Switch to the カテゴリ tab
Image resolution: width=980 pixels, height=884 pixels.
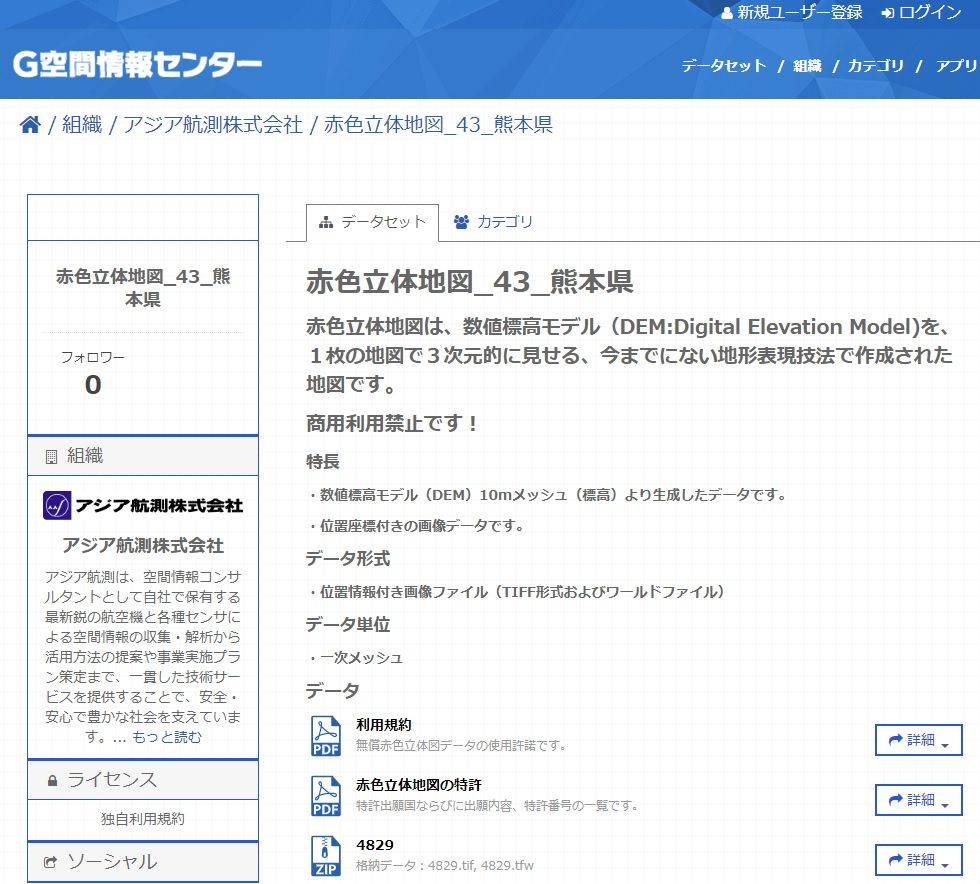(493, 222)
